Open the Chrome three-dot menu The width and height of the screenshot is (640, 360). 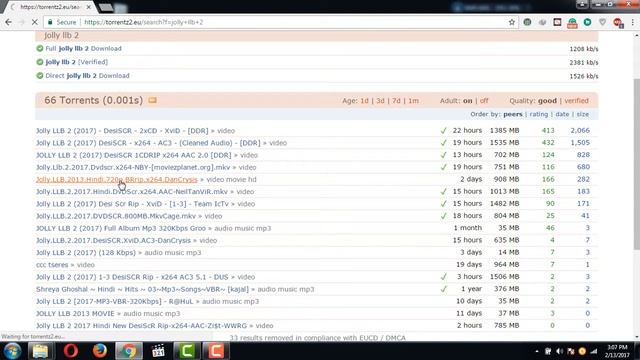(x=633, y=22)
